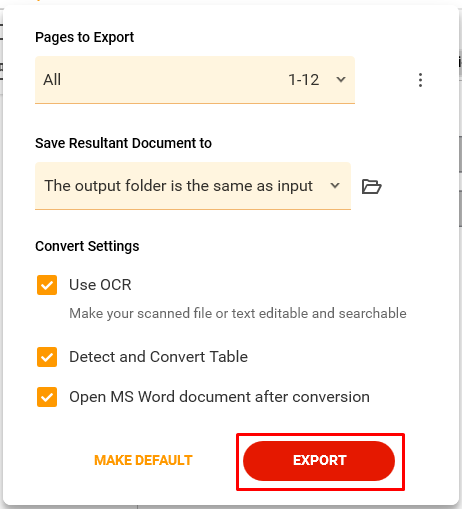Select the output folder same as input field
This screenshot has height=509, width=462.
(x=193, y=186)
